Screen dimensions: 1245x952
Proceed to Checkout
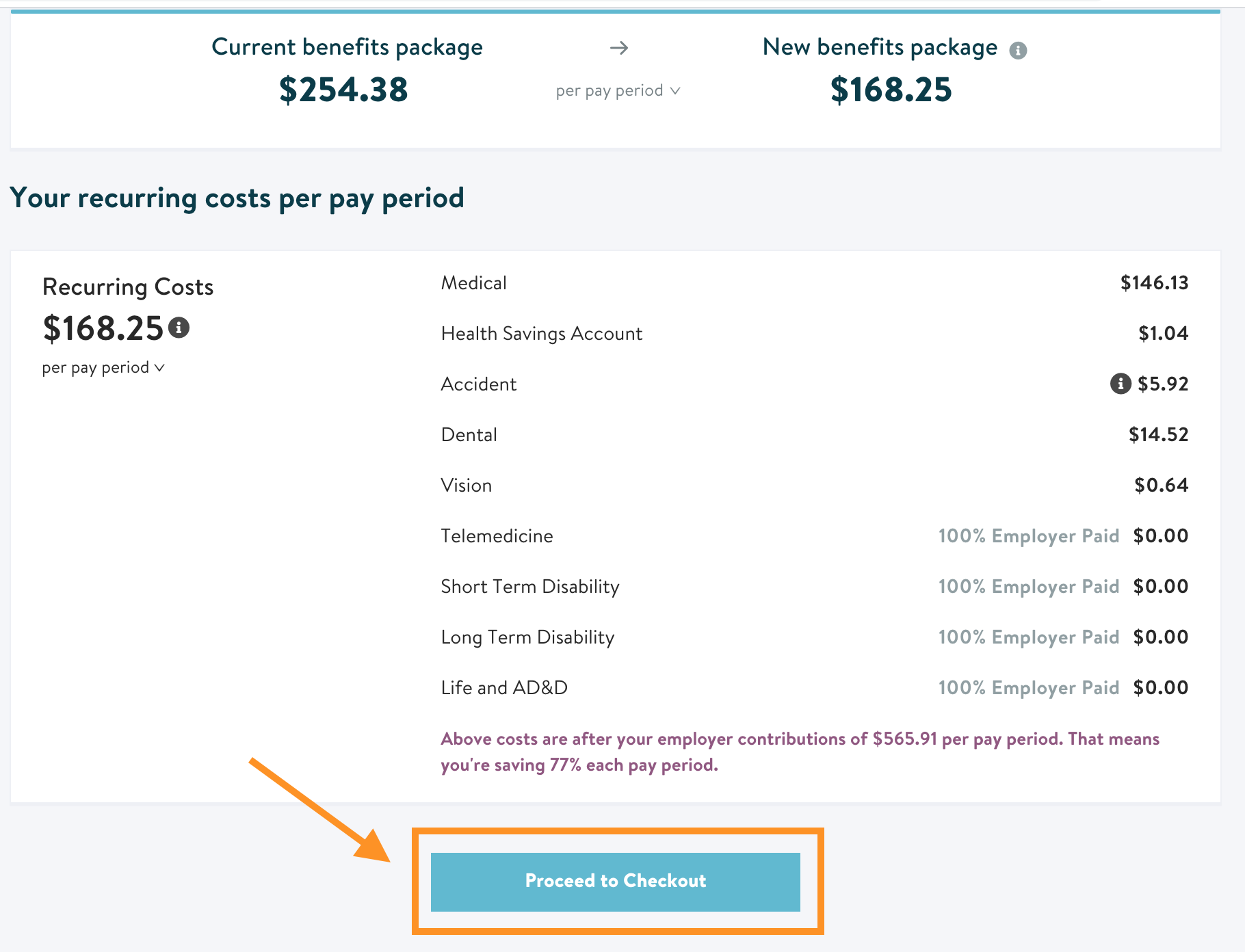(616, 882)
